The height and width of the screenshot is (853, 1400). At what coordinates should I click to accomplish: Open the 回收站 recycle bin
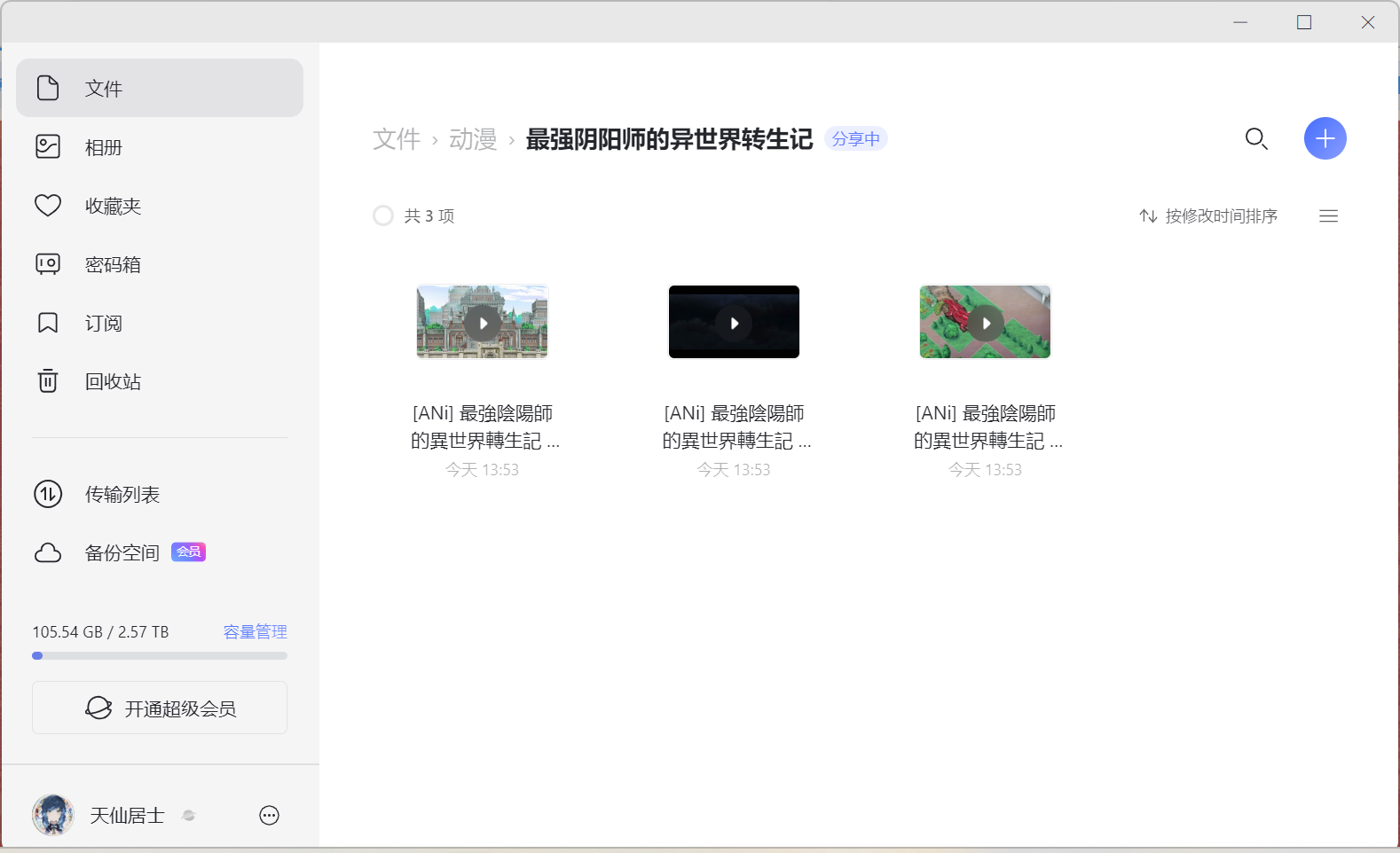pyautogui.click(x=160, y=380)
